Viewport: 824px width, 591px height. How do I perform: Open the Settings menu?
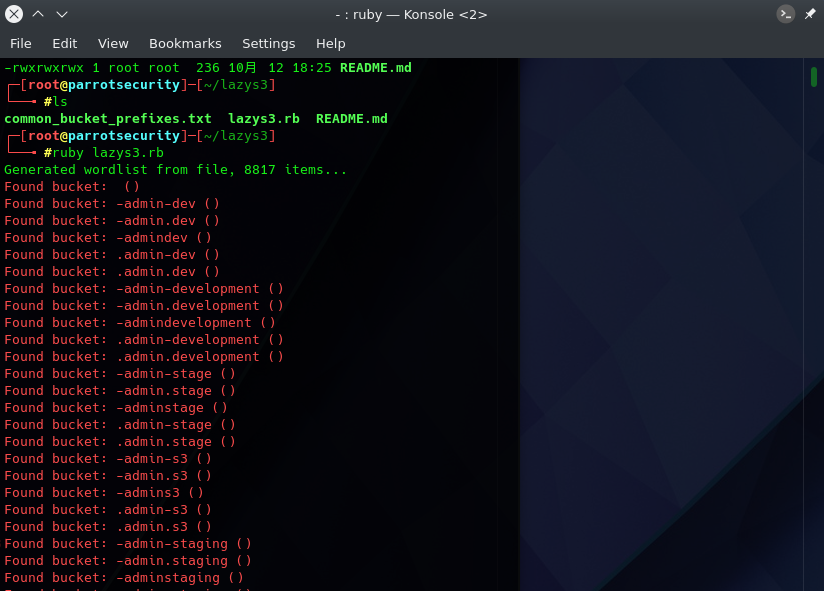tap(269, 44)
